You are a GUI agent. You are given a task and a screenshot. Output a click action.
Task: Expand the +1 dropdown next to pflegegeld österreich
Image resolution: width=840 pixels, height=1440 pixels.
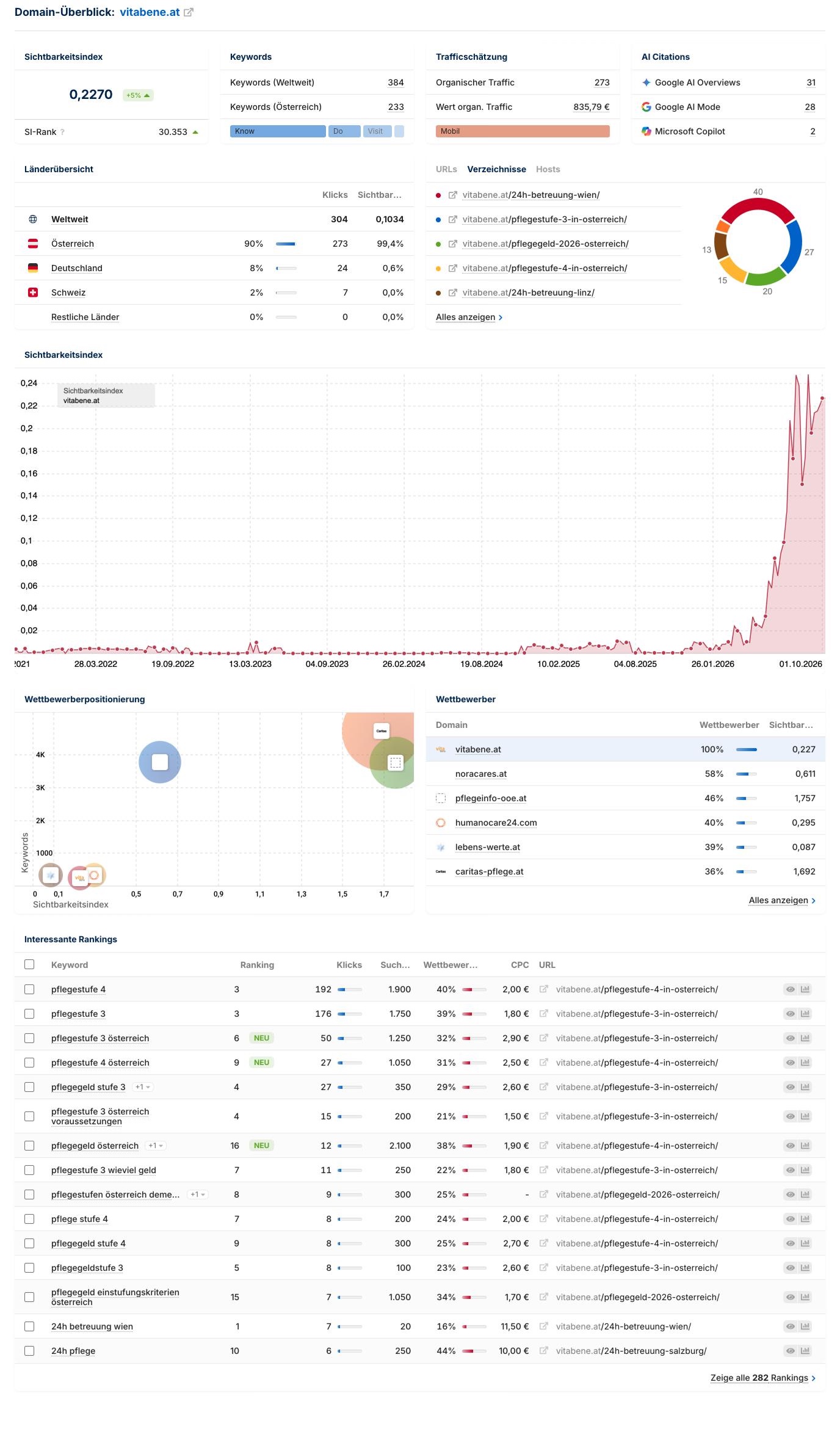pos(156,1146)
